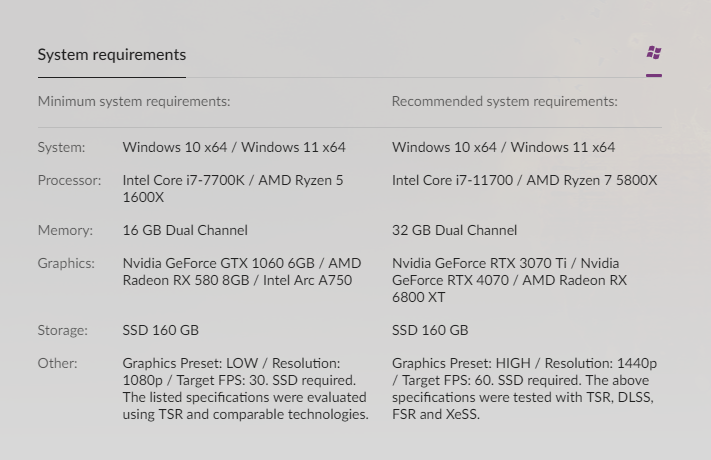Click the Storage row label
The image size is (711, 460).
coord(62,330)
